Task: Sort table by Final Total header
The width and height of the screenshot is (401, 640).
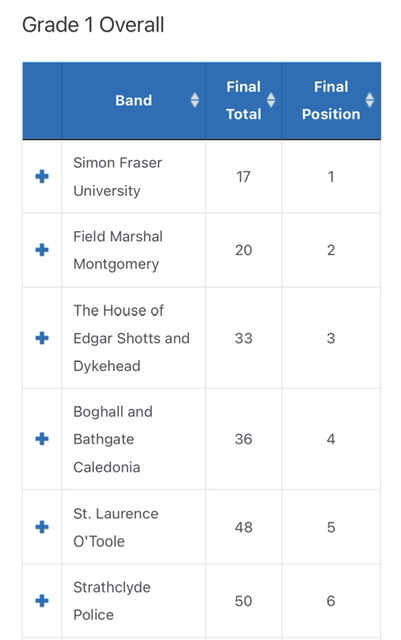Action: point(244,100)
